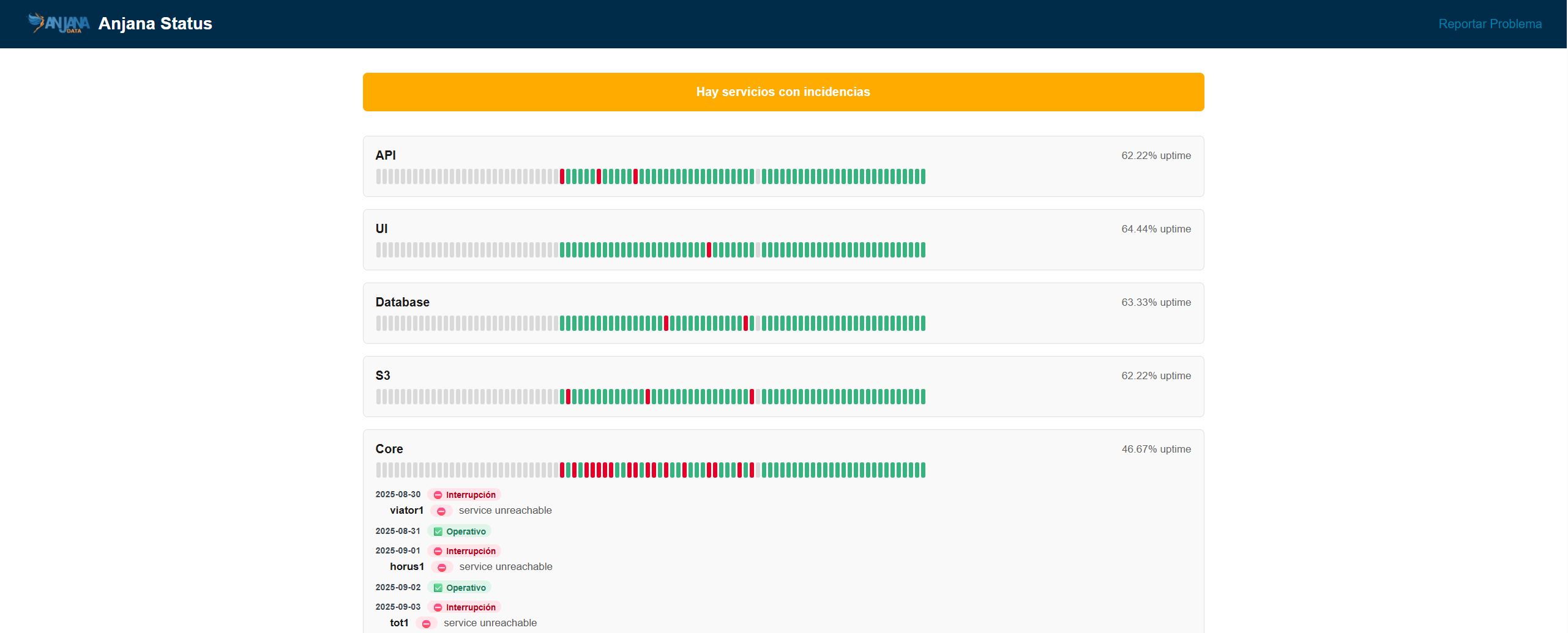Click the orange incidents banner
Viewport: 1568px width, 633px height.
coord(783,92)
